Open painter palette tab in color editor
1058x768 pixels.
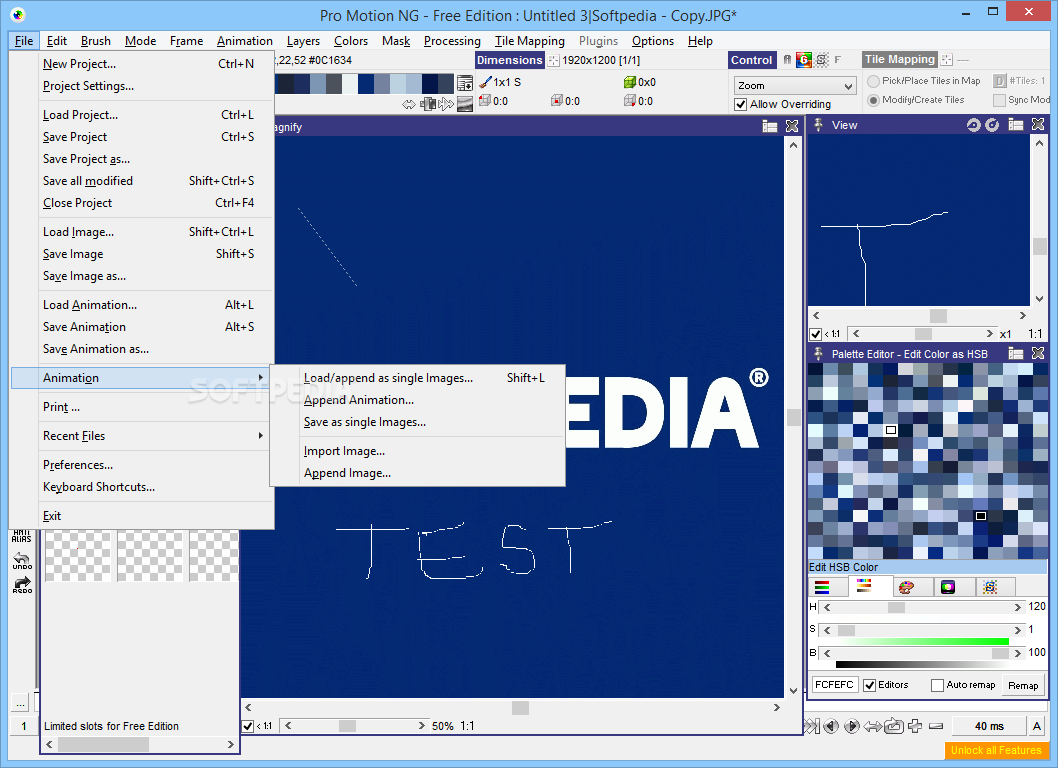pos(906,586)
